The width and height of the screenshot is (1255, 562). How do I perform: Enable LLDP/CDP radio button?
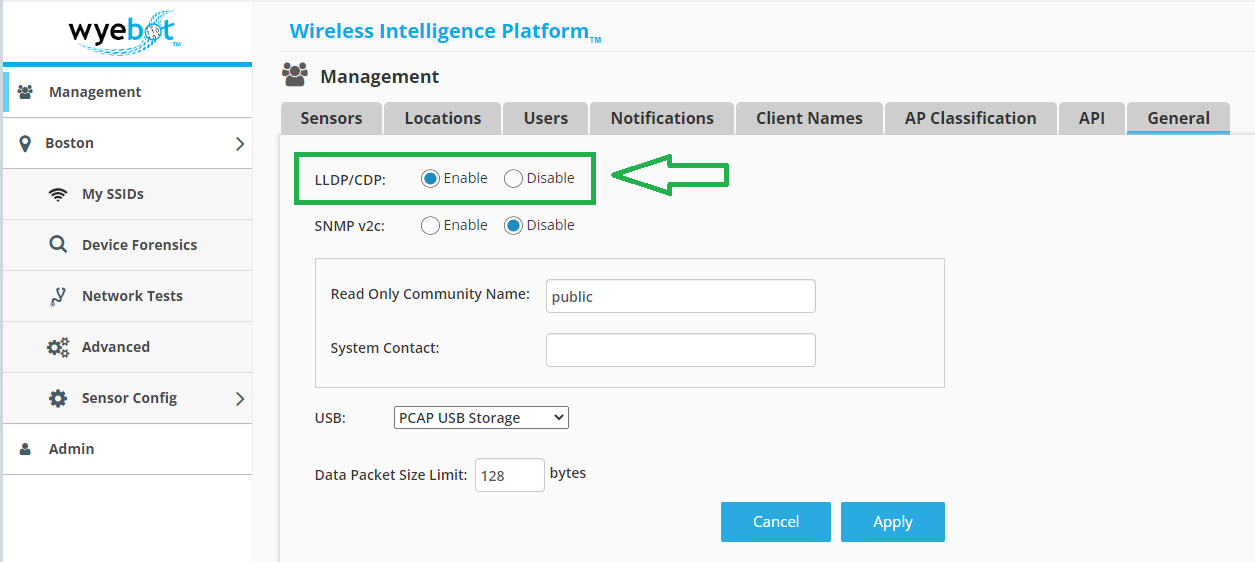[430, 179]
